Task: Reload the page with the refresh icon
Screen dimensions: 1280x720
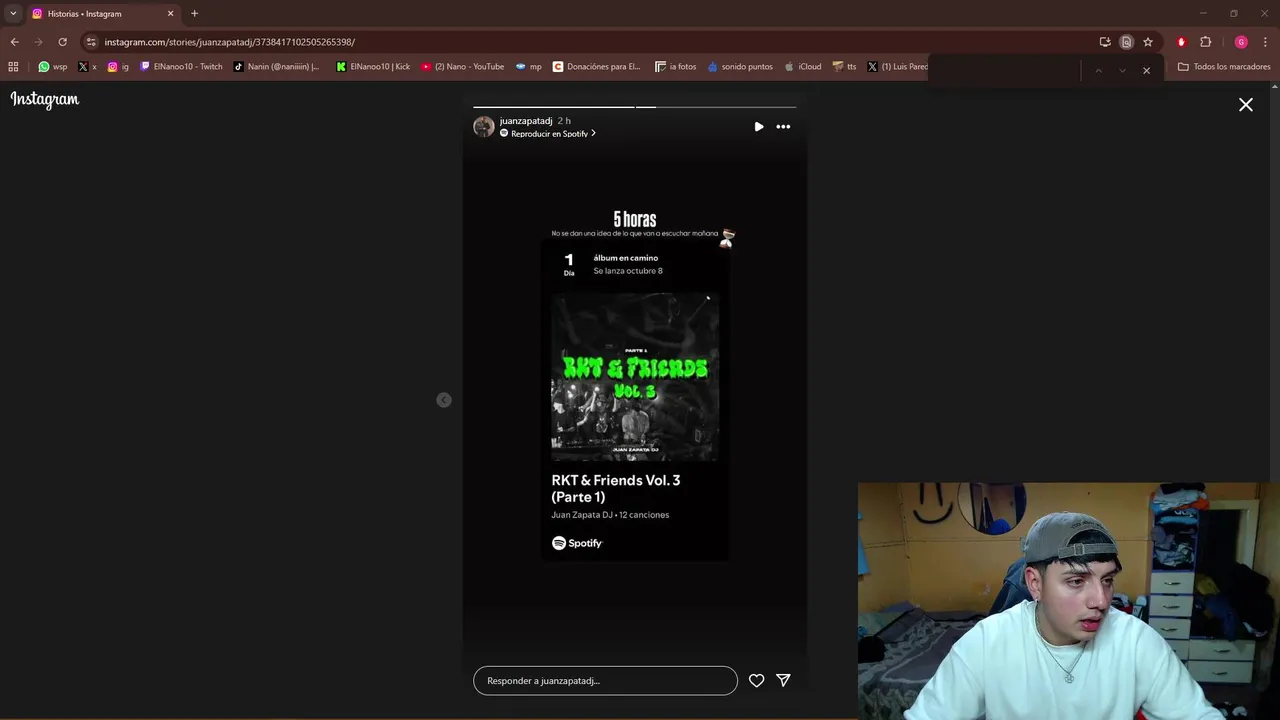Action: (x=62, y=42)
